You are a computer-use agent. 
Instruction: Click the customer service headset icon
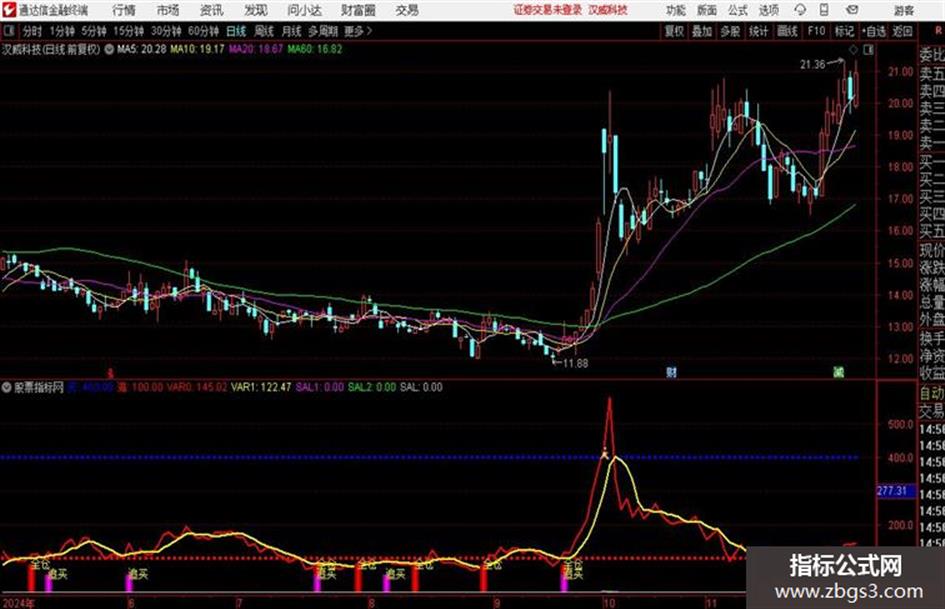click(800, 10)
